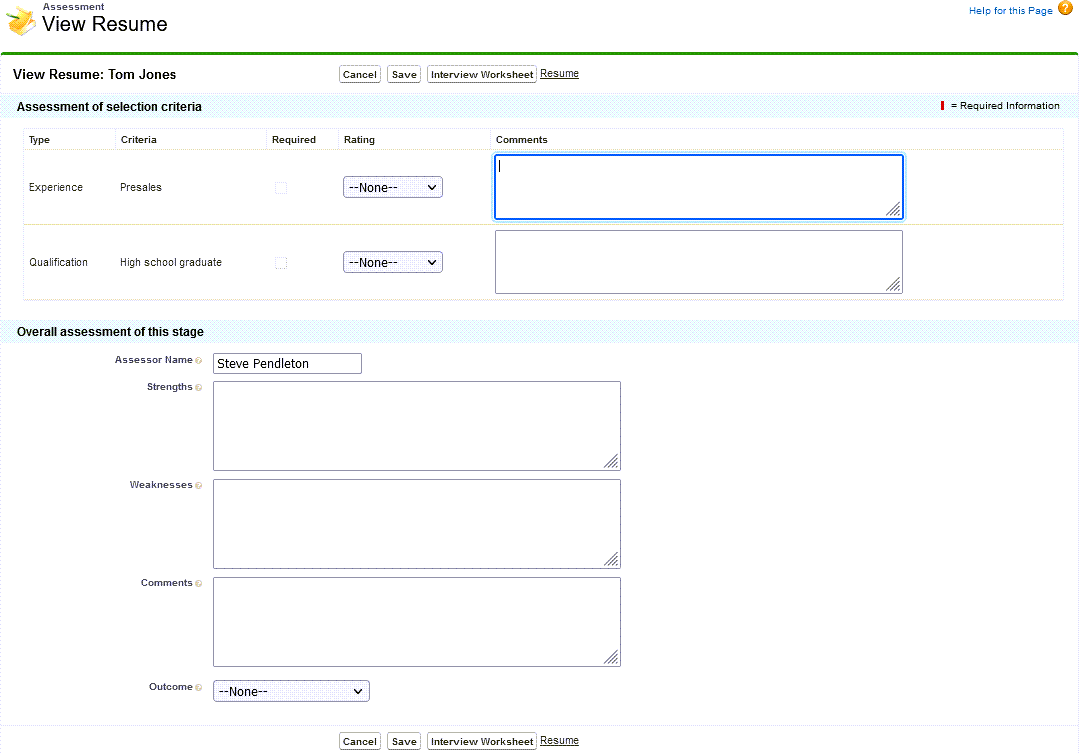Click help icon next to Assessor Name
This screenshot has width=1079, height=756.
coord(199,360)
